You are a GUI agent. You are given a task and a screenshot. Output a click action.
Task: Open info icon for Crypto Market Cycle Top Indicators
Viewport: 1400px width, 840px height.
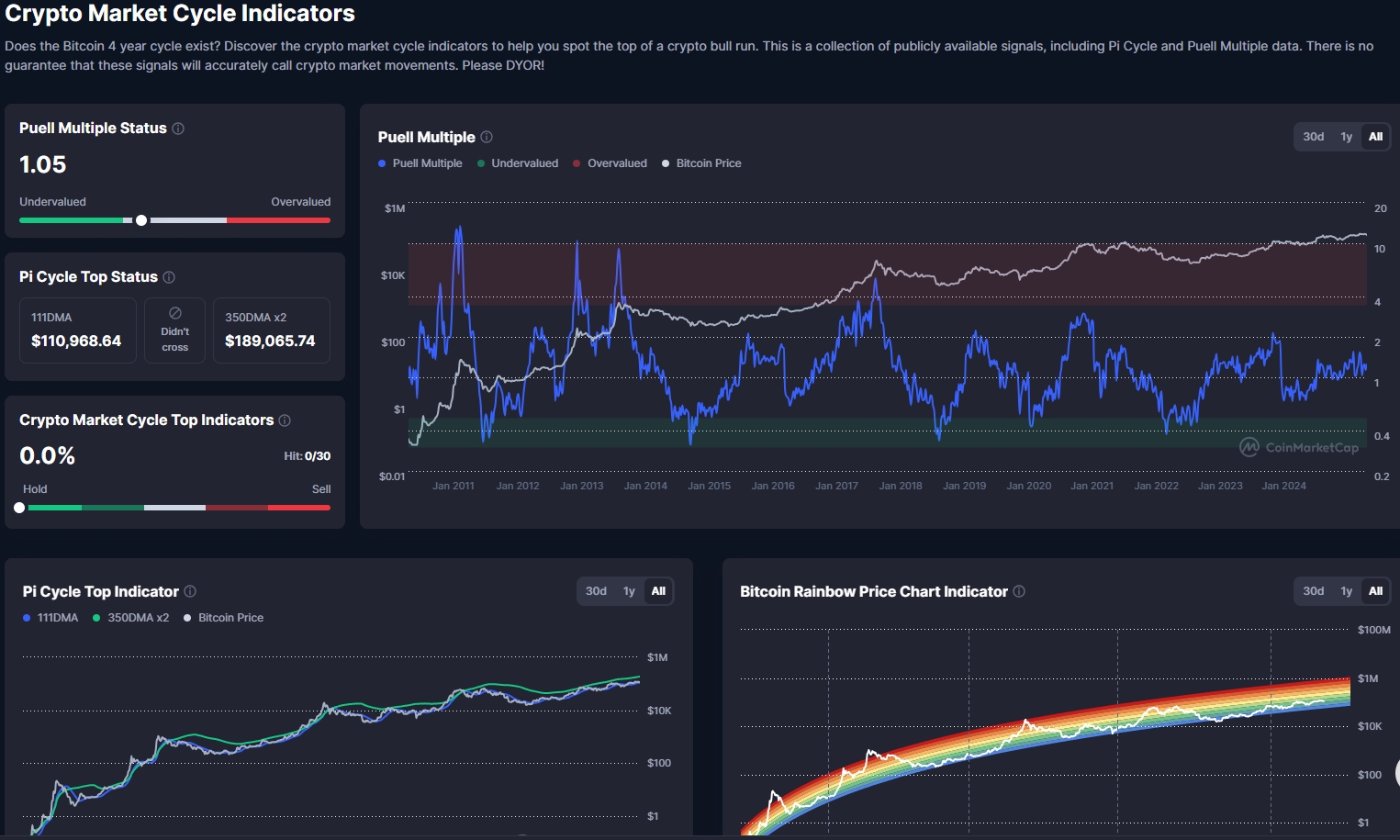[285, 420]
